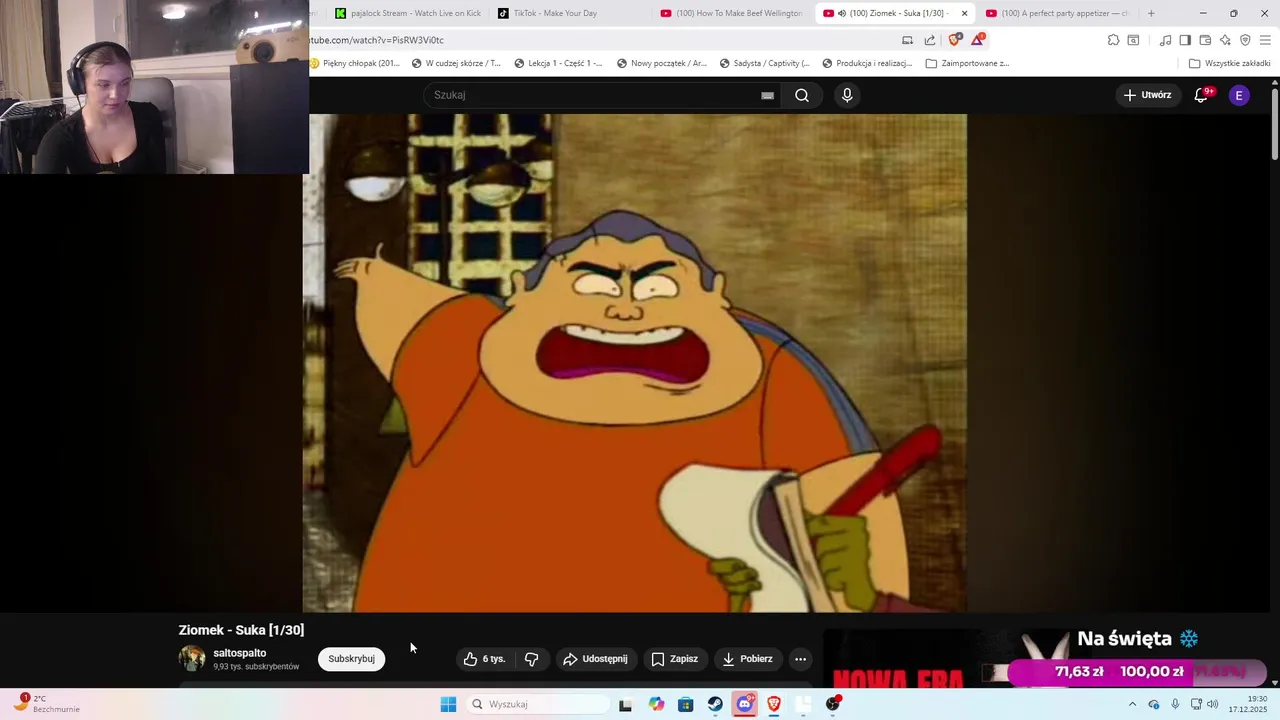Click the Pobierz download button
The image size is (1280, 720).
point(747,659)
